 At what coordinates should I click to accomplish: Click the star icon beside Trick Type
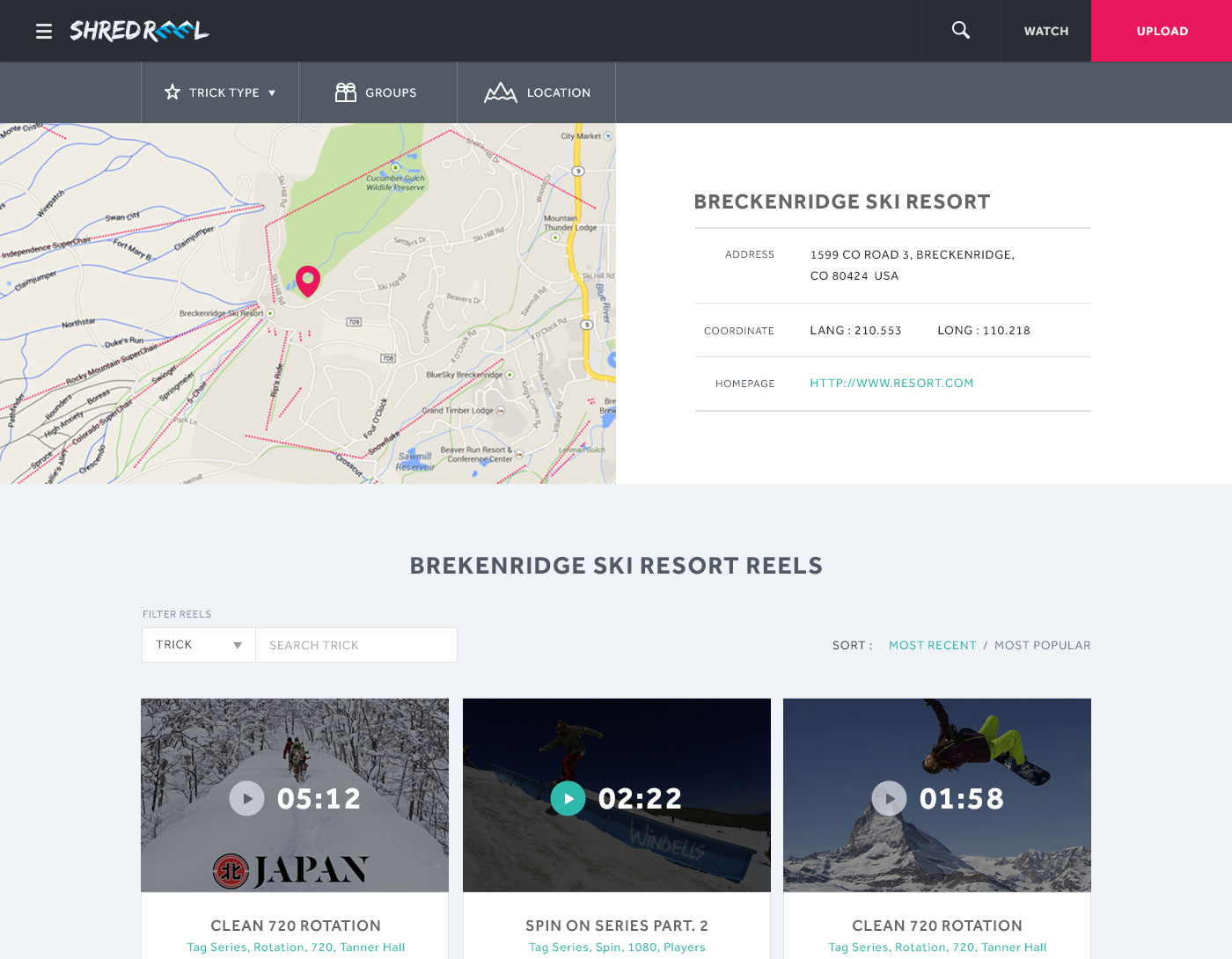click(x=172, y=92)
